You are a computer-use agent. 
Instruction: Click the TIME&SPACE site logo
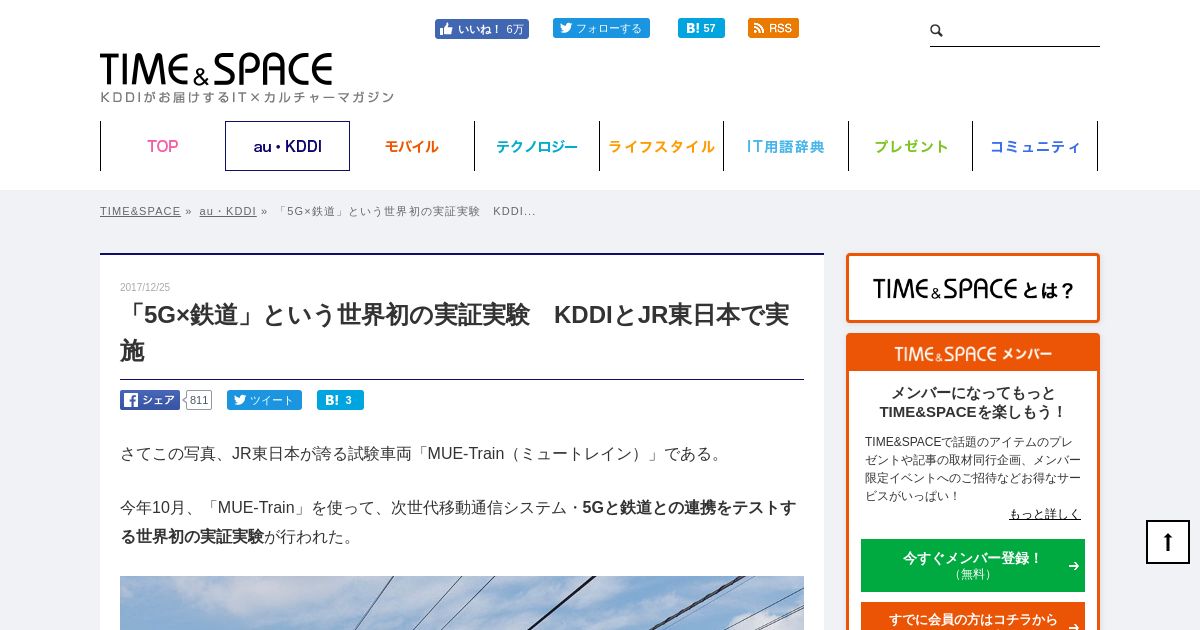(216, 69)
